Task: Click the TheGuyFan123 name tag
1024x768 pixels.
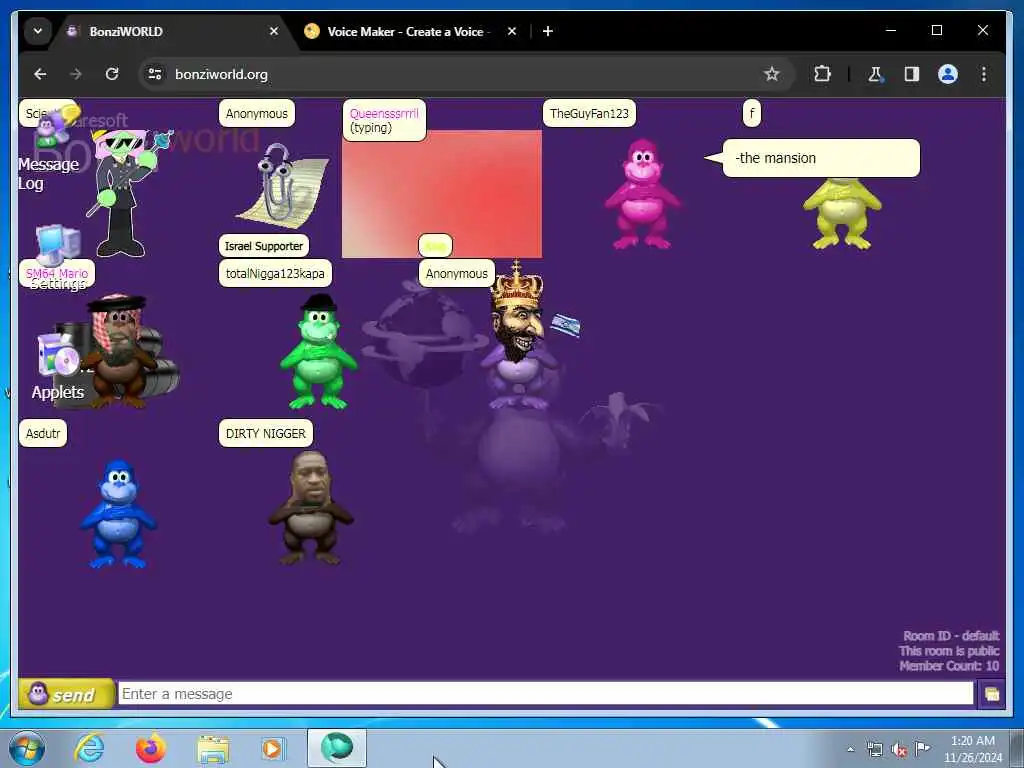Action: [589, 114]
